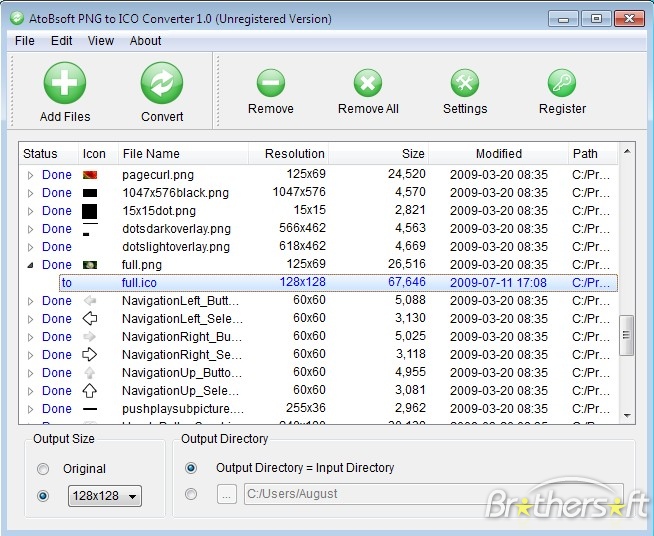Click the C:/Users/August path field
This screenshot has height=536, width=654.
coord(434,494)
